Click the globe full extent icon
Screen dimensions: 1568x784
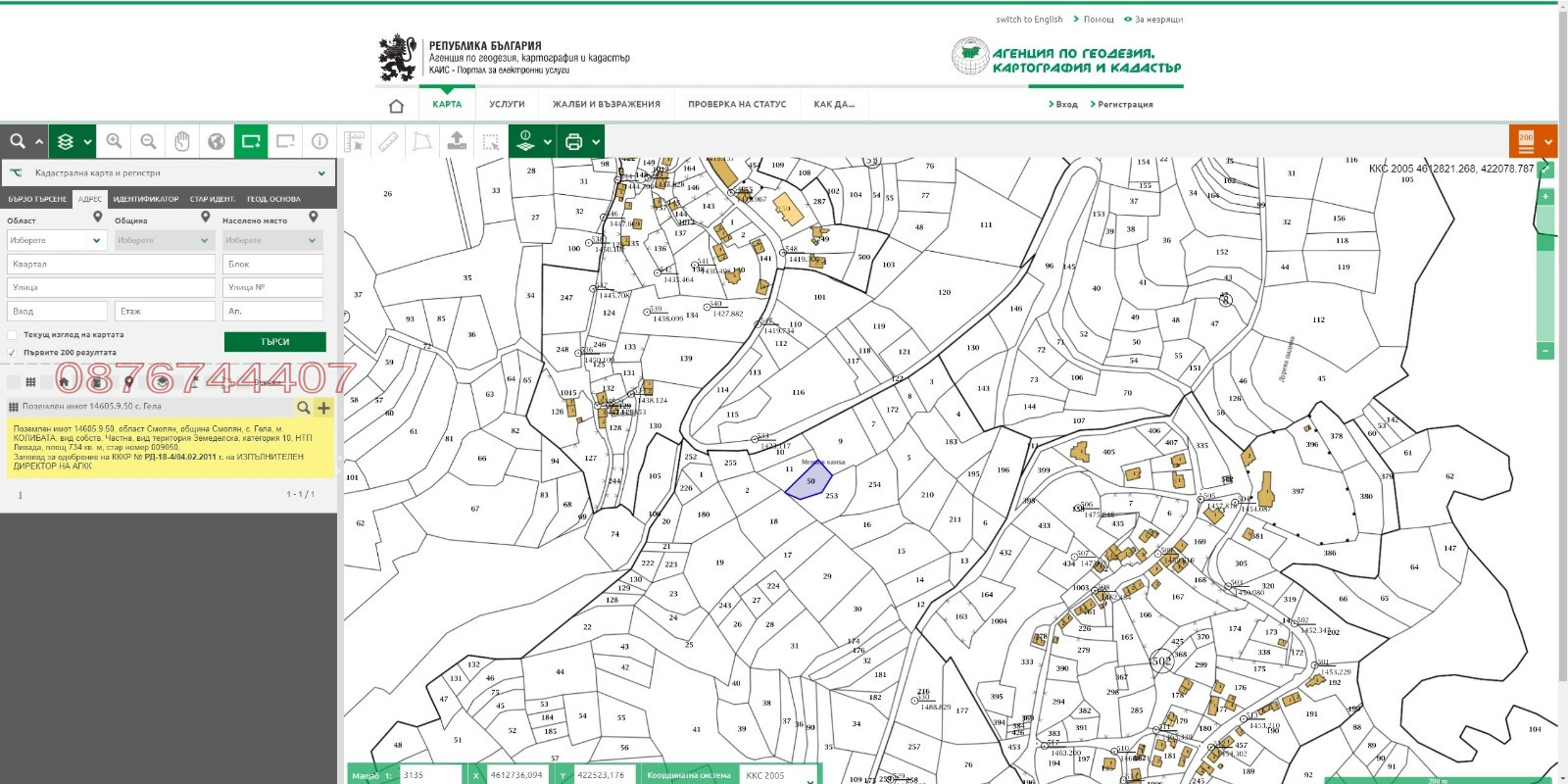217,141
